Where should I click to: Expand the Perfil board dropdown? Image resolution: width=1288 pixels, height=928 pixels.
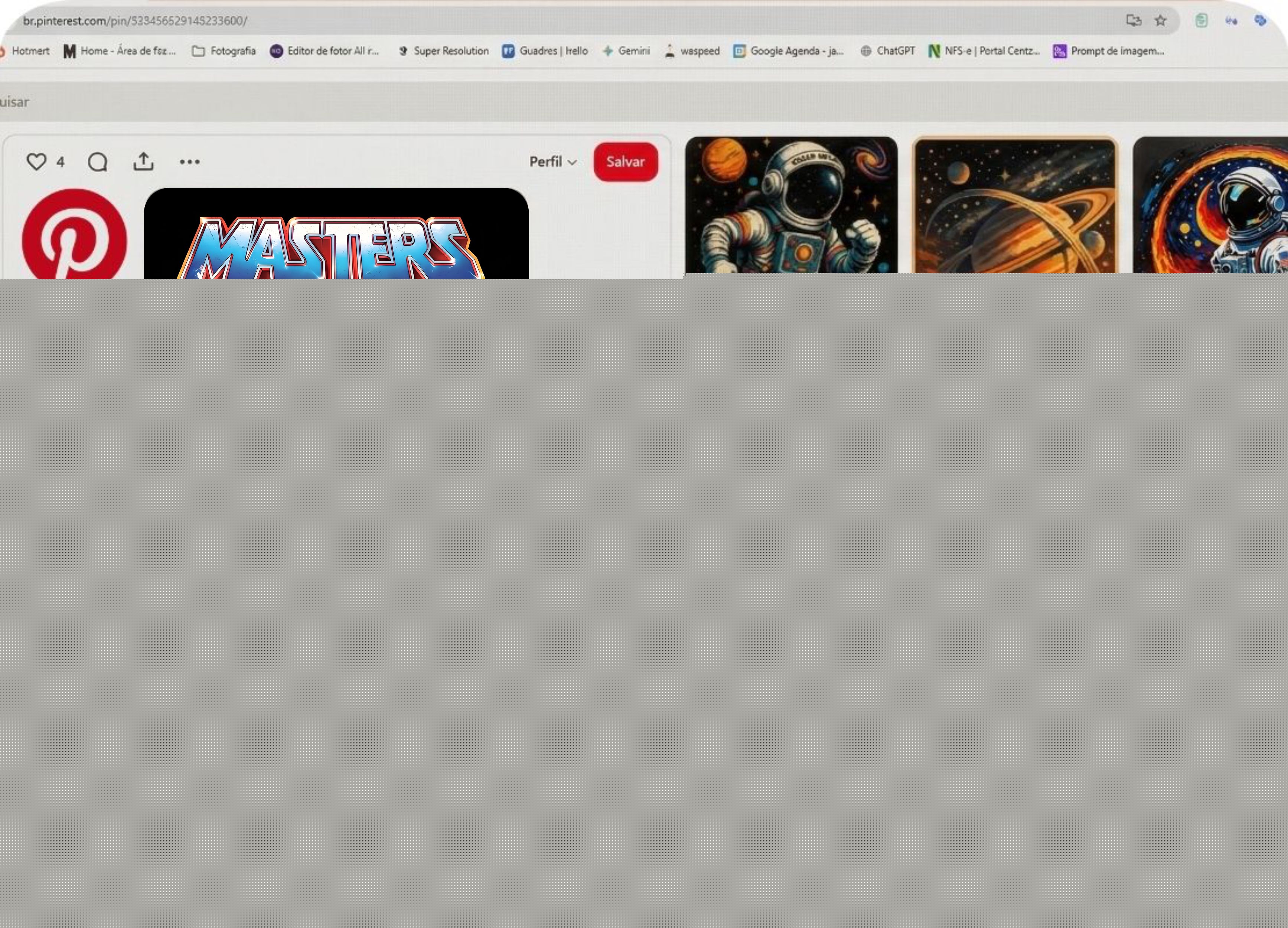click(x=553, y=162)
